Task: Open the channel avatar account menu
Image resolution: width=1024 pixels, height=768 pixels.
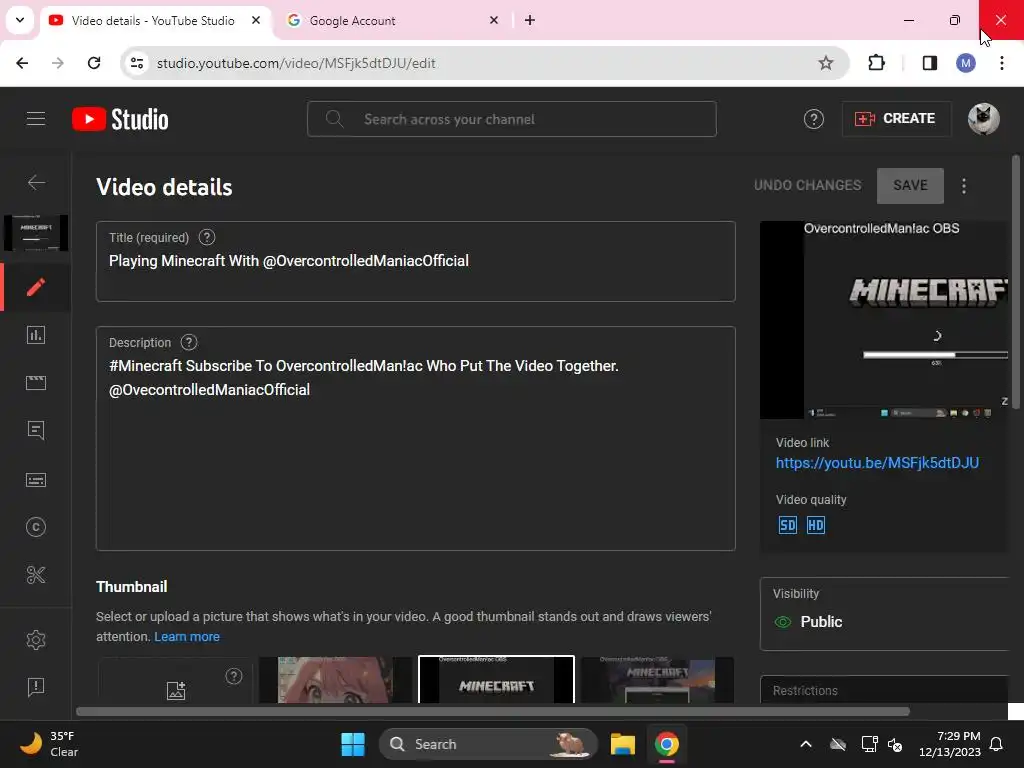Action: (983, 119)
